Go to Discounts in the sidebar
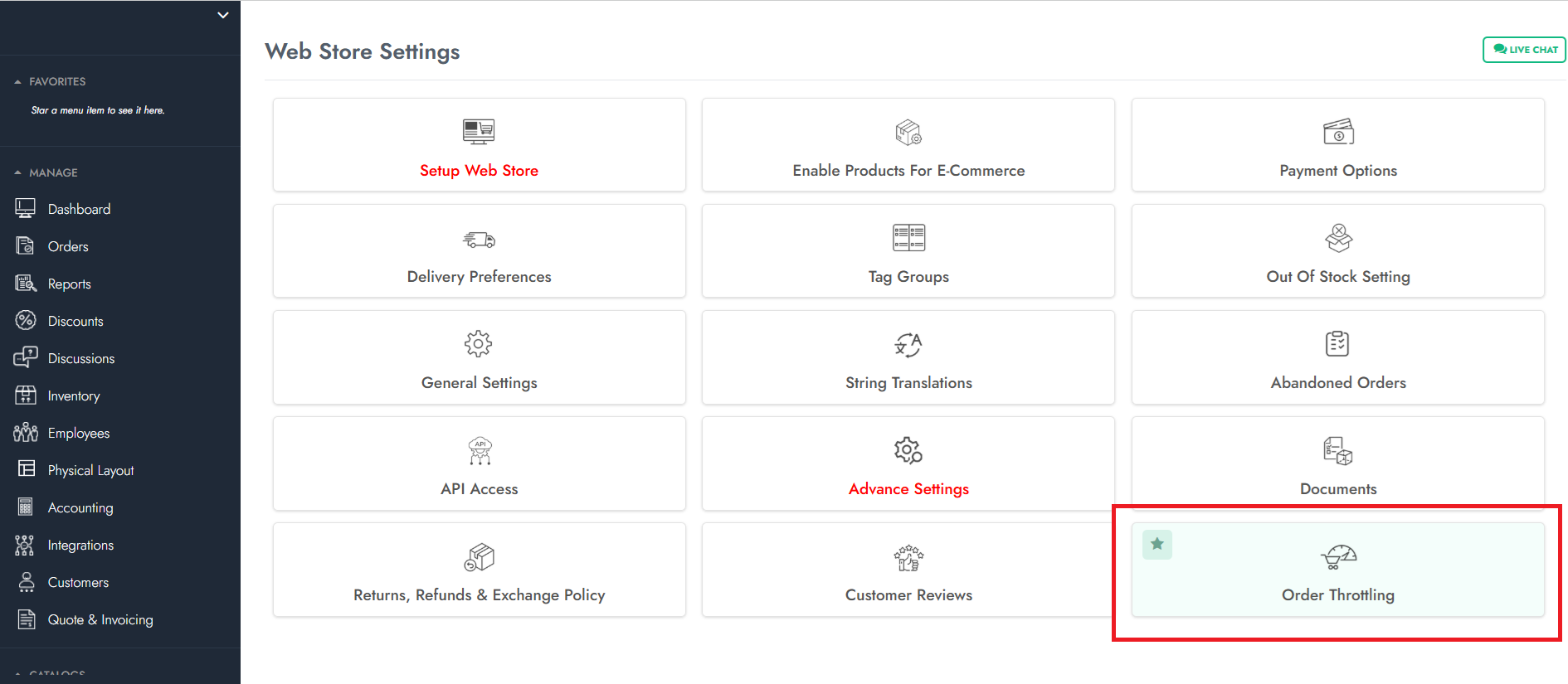This screenshot has width=1568, height=684. [x=75, y=322]
